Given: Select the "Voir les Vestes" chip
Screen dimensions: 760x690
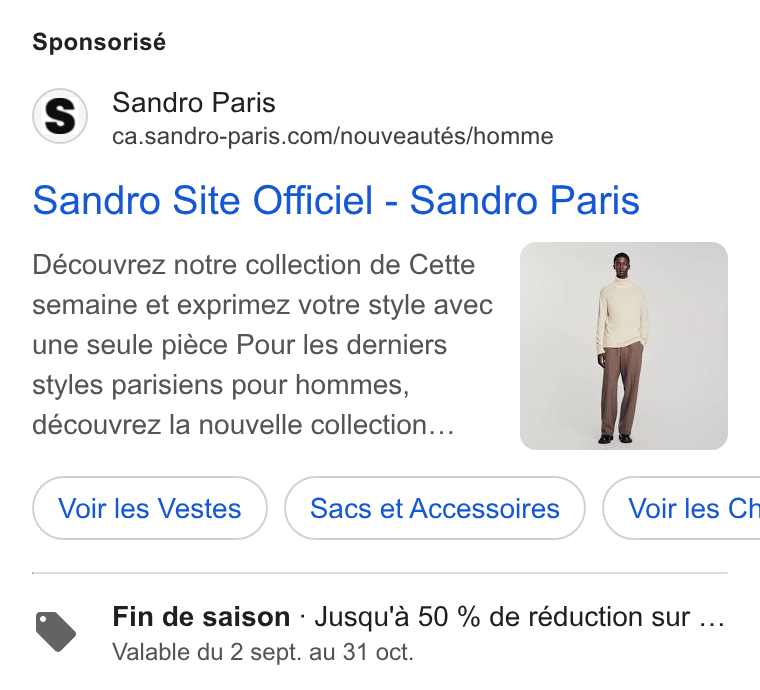Looking at the screenshot, I should [x=150, y=508].
